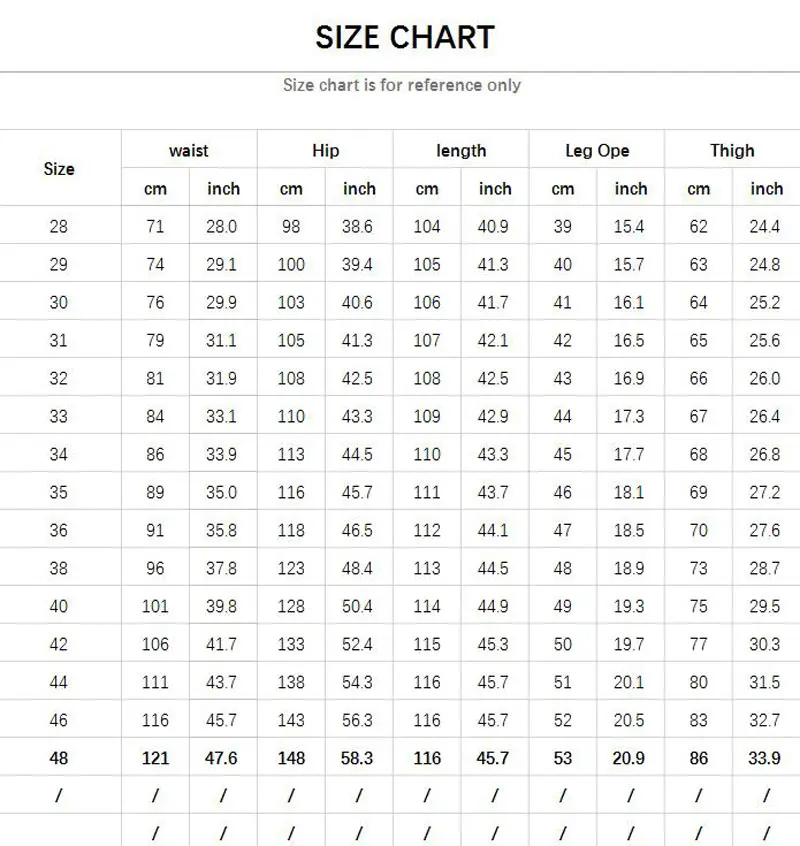Click length 104 cm cell for size 28
This screenshot has height=846, width=800.
coord(427,227)
